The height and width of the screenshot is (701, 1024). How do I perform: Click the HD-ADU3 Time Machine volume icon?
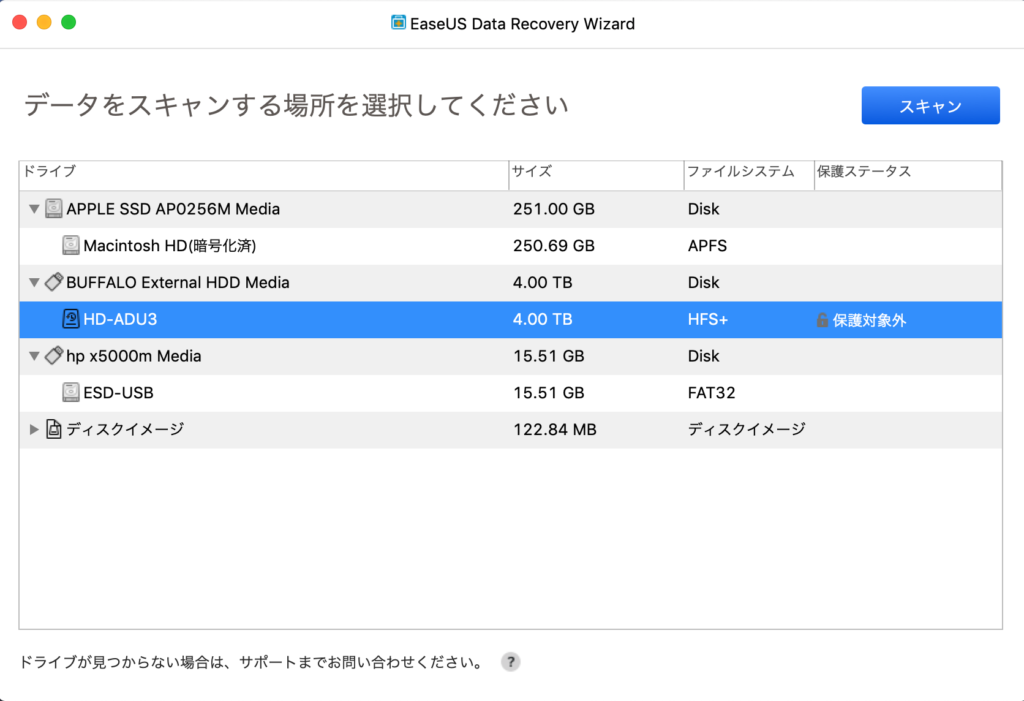click(x=71, y=319)
